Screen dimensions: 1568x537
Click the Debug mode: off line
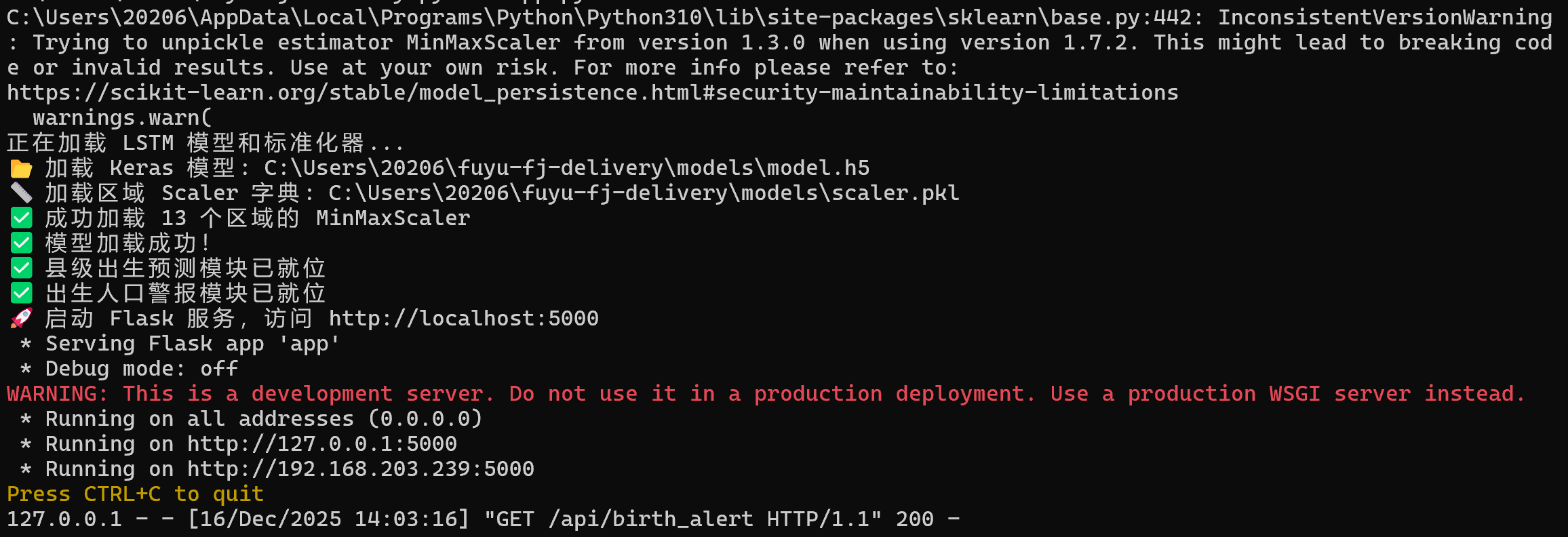pos(129,369)
